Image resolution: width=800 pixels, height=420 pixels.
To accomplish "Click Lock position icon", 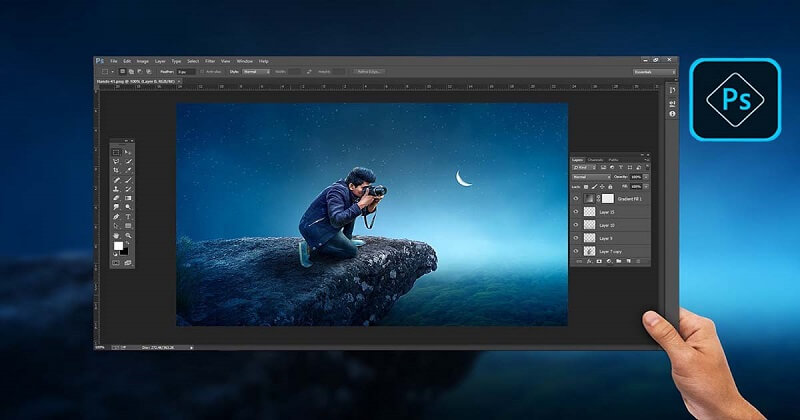I will click(602, 187).
